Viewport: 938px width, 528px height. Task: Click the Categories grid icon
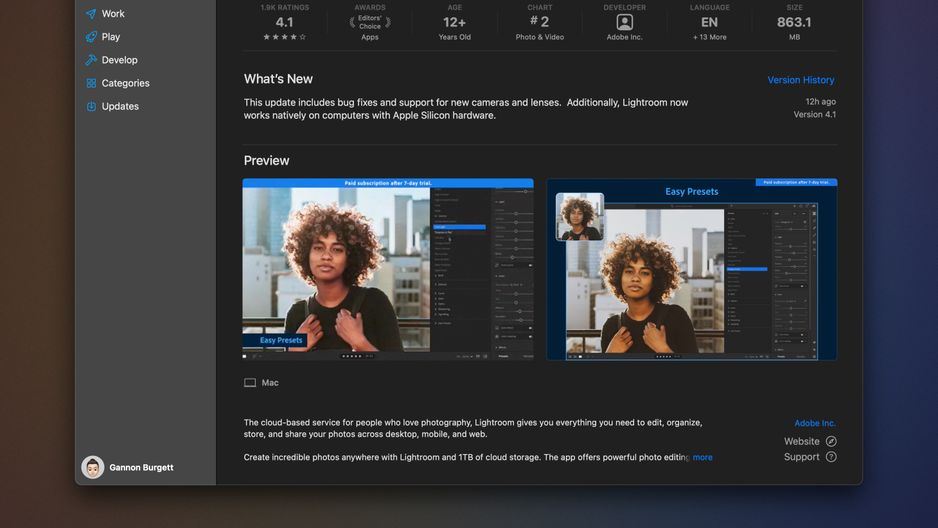coord(91,83)
